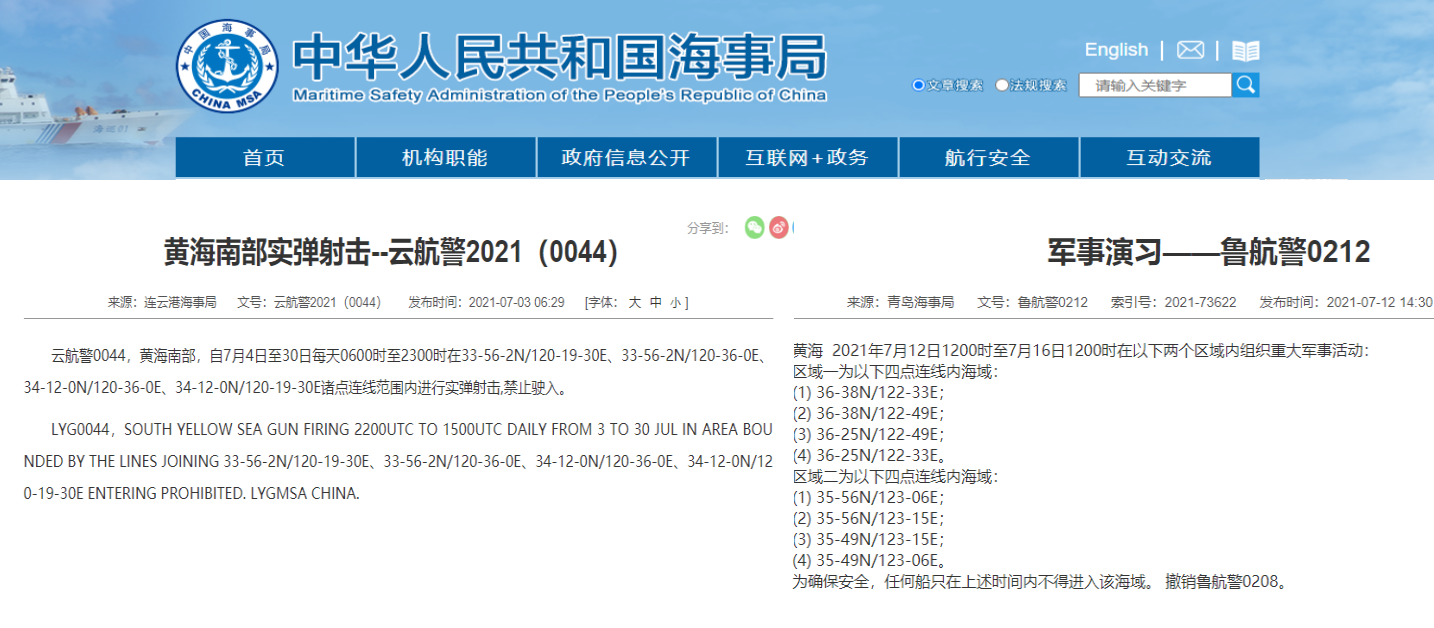Go to 首页 in navigation bar
This screenshot has width=1434, height=628.
click(x=265, y=158)
